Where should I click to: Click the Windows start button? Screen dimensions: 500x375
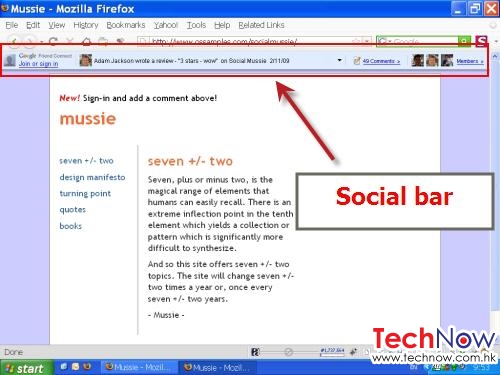point(26,368)
